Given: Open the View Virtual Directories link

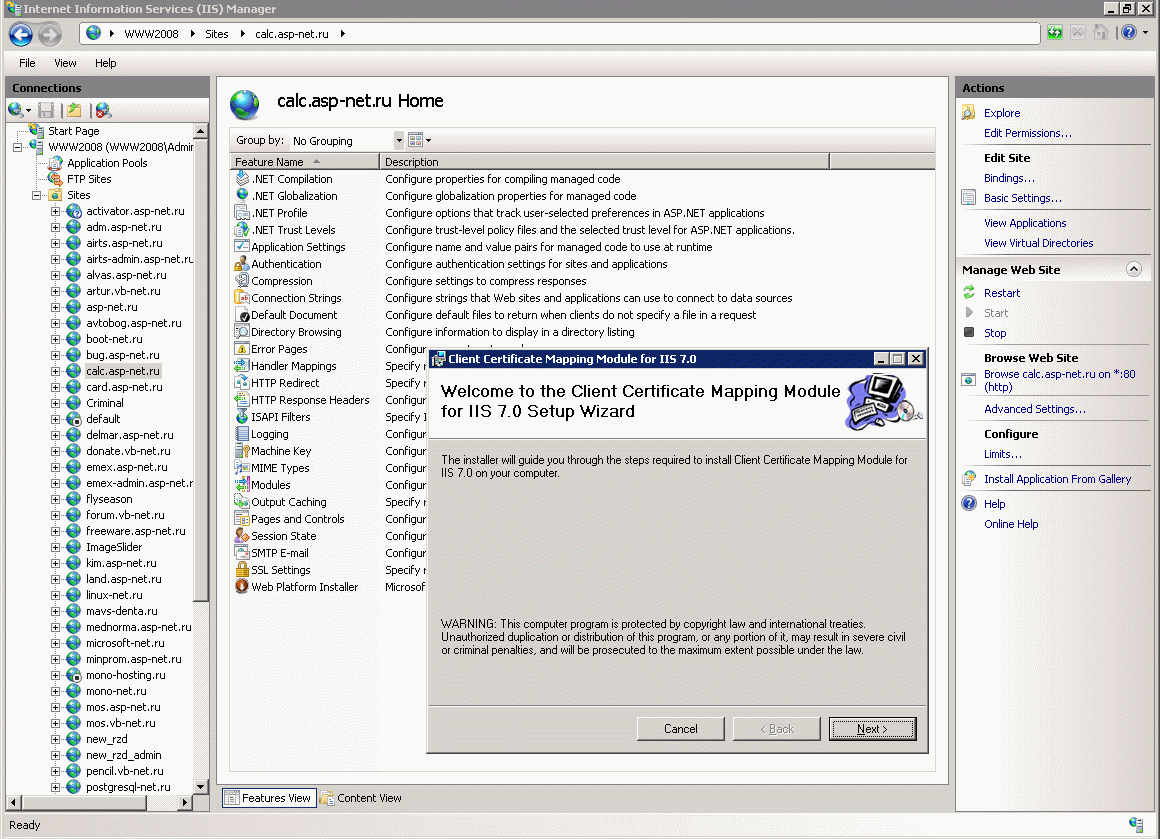Looking at the screenshot, I should [1038, 243].
